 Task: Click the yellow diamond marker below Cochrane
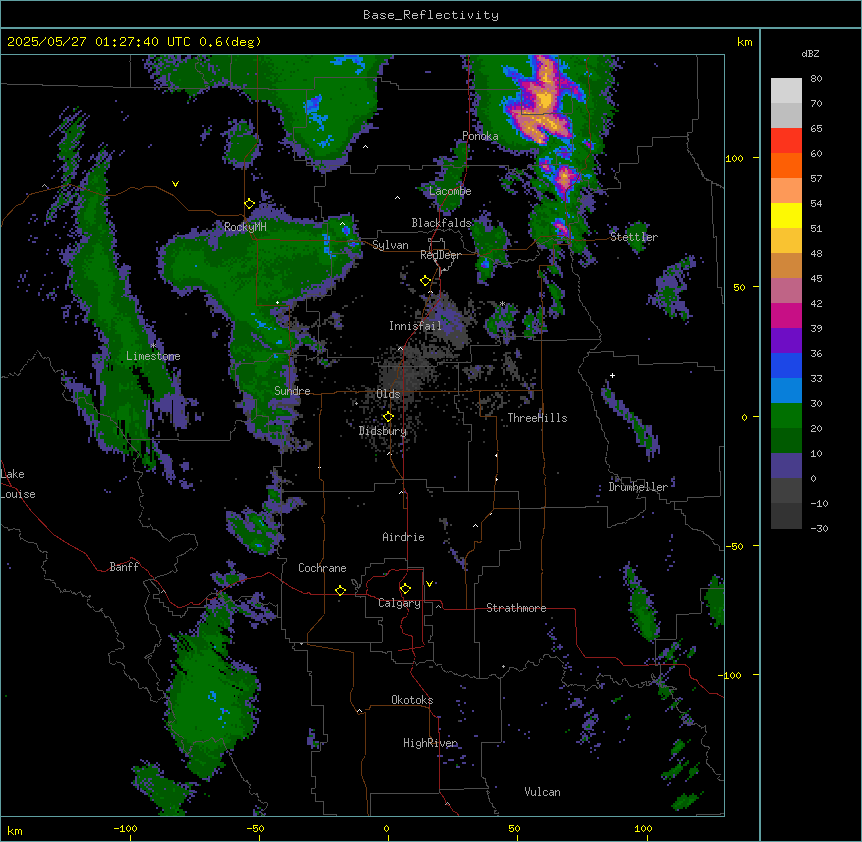pyautogui.click(x=340, y=590)
